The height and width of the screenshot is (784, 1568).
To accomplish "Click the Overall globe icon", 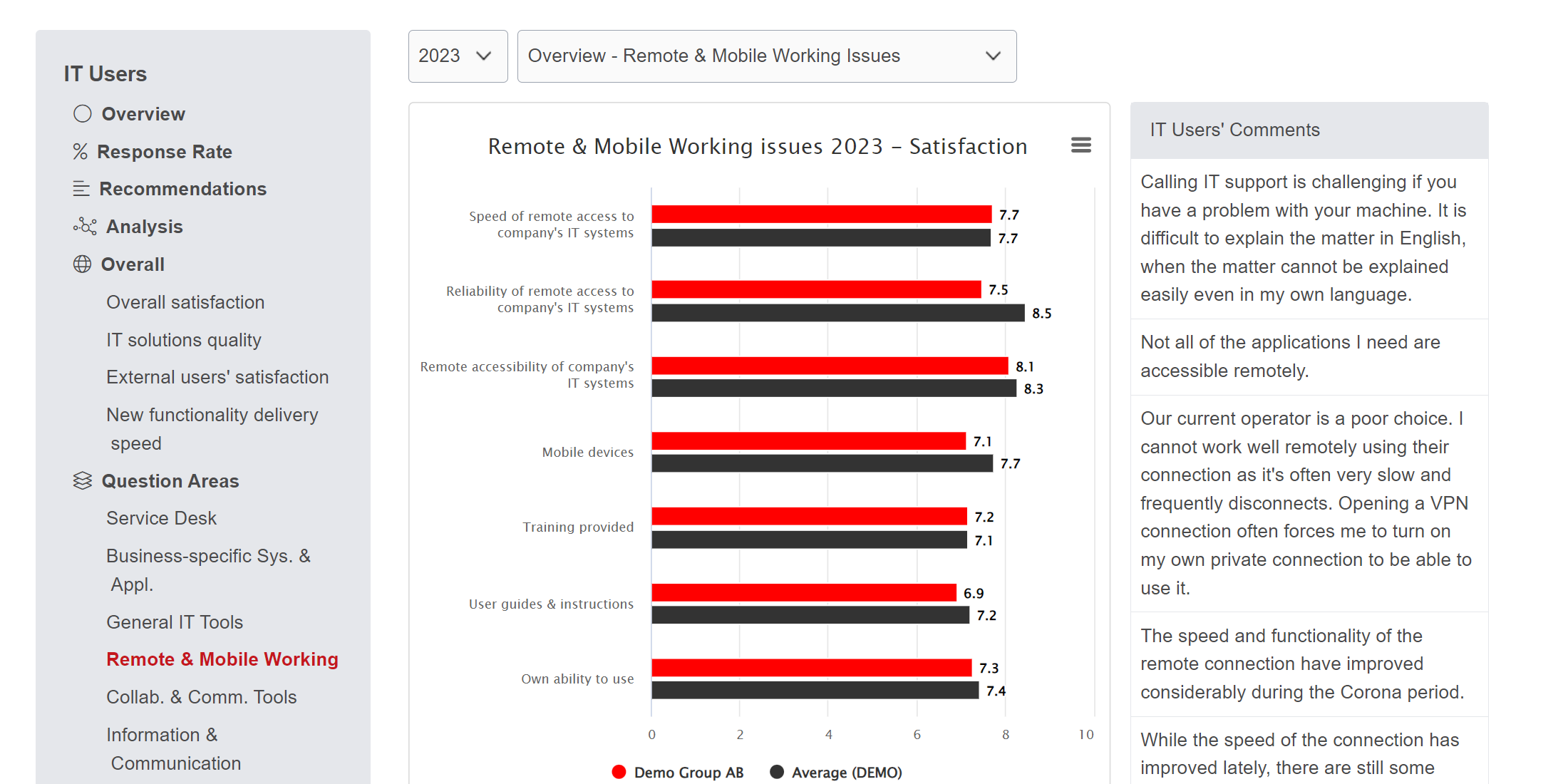I will pos(82,264).
